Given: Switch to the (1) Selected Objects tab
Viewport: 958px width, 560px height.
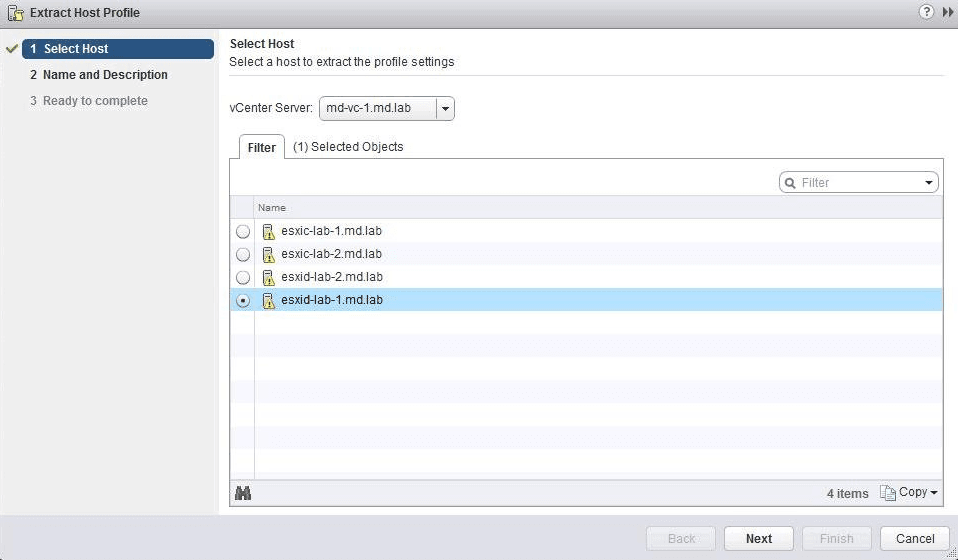Looking at the screenshot, I should (348, 147).
